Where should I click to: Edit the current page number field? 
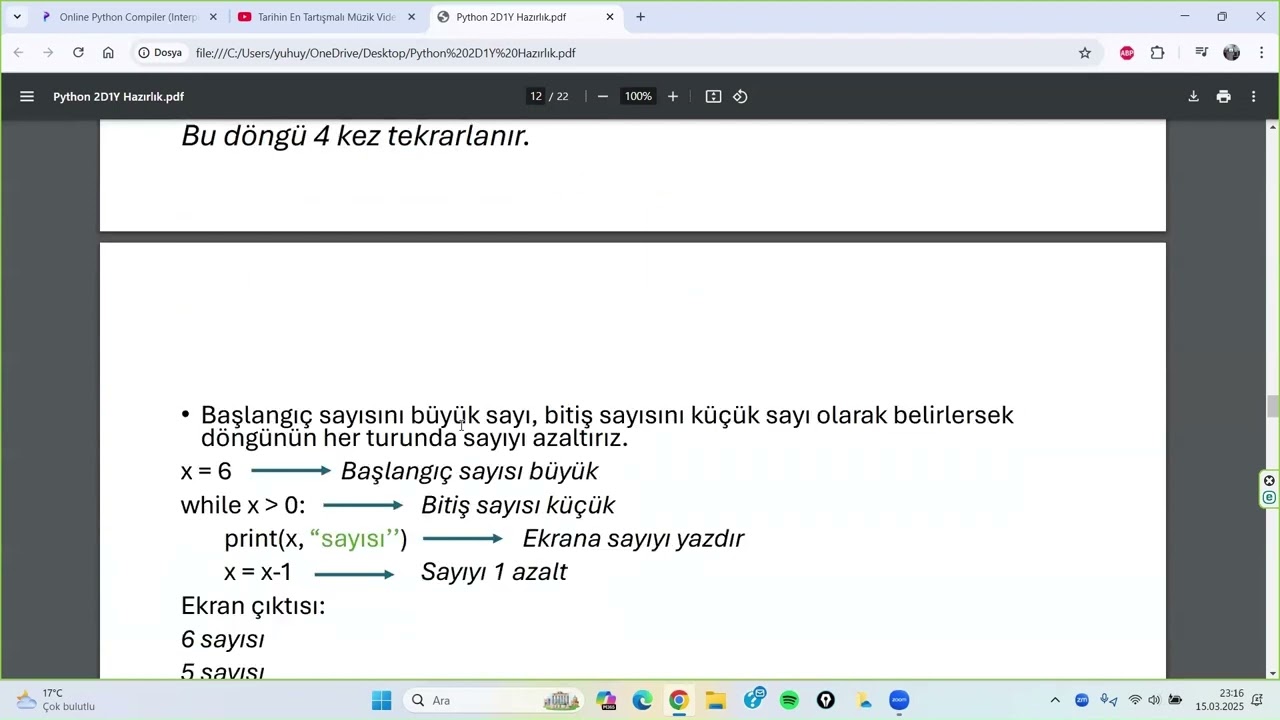click(536, 97)
